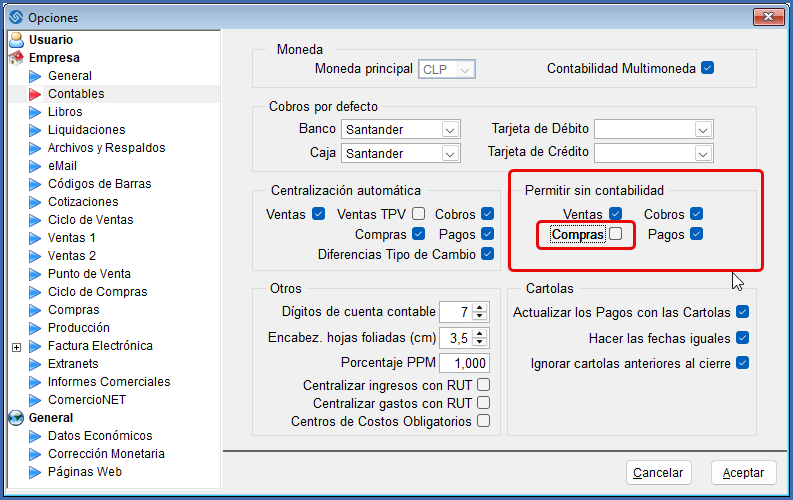Open Factura Electrónica options
793x500 pixels.
coord(100,346)
